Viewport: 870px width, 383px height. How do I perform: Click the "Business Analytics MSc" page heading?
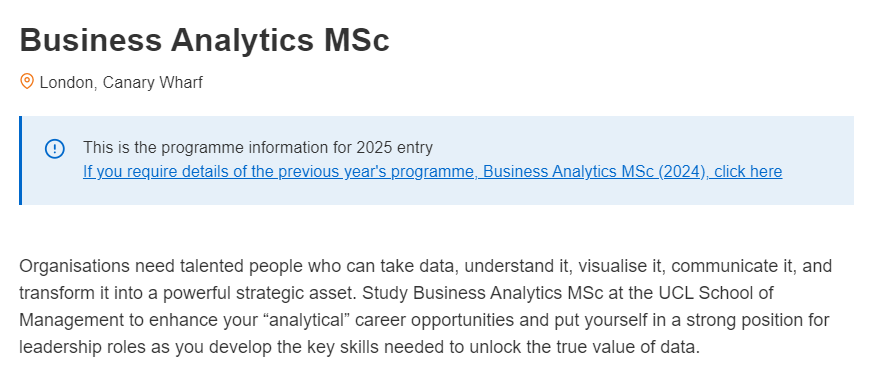pos(205,40)
